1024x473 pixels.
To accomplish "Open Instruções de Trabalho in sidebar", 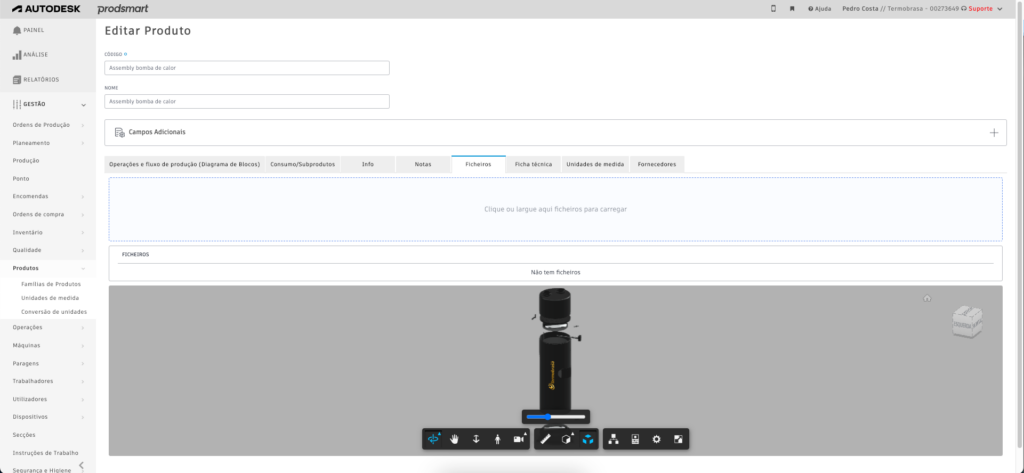I will pyautogui.click(x=46, y=453).
